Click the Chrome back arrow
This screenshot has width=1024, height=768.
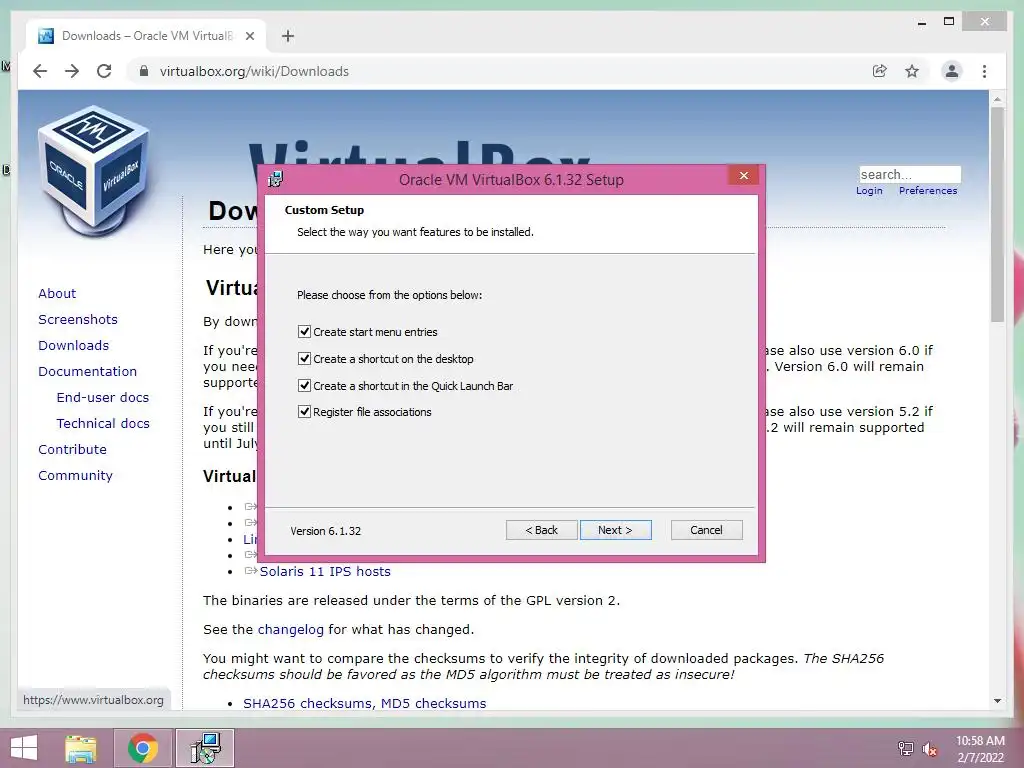pos(40,71)
